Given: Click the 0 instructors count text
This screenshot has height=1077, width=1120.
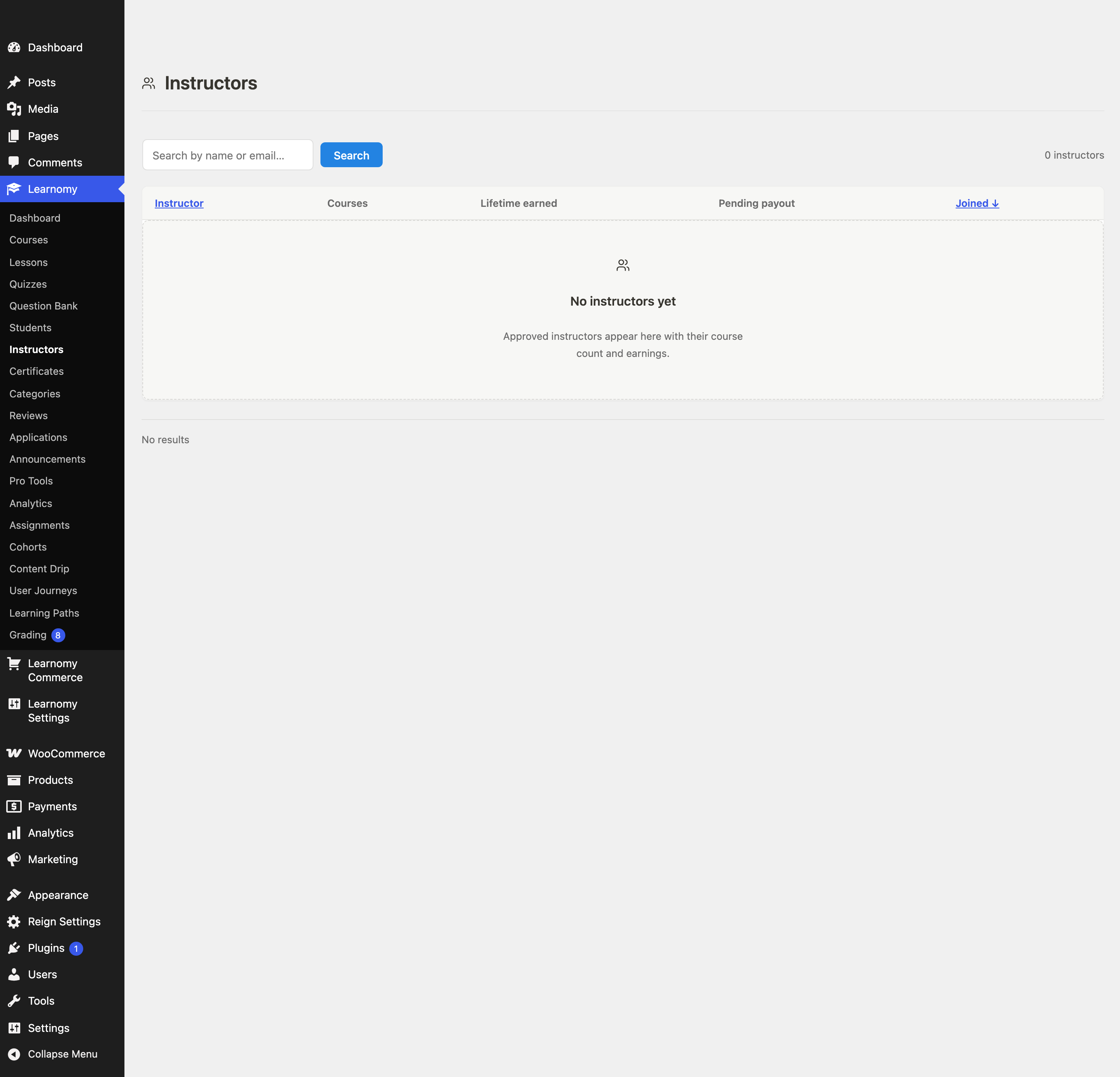Looking at the screenshot, I should tap(1074, 155).
